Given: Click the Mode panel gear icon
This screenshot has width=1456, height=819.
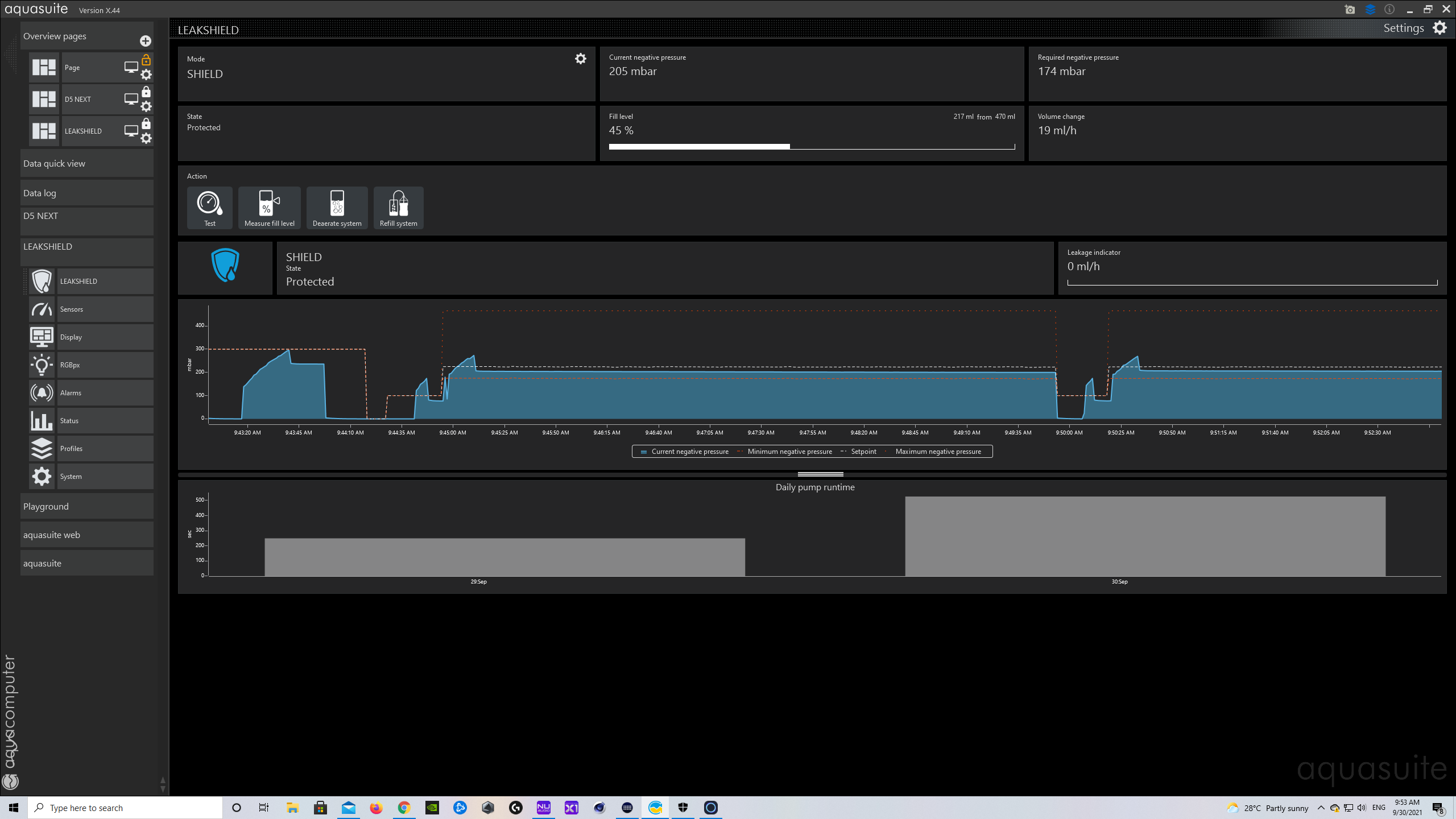Looking at the screenshot, I should (x=580, y=59).
